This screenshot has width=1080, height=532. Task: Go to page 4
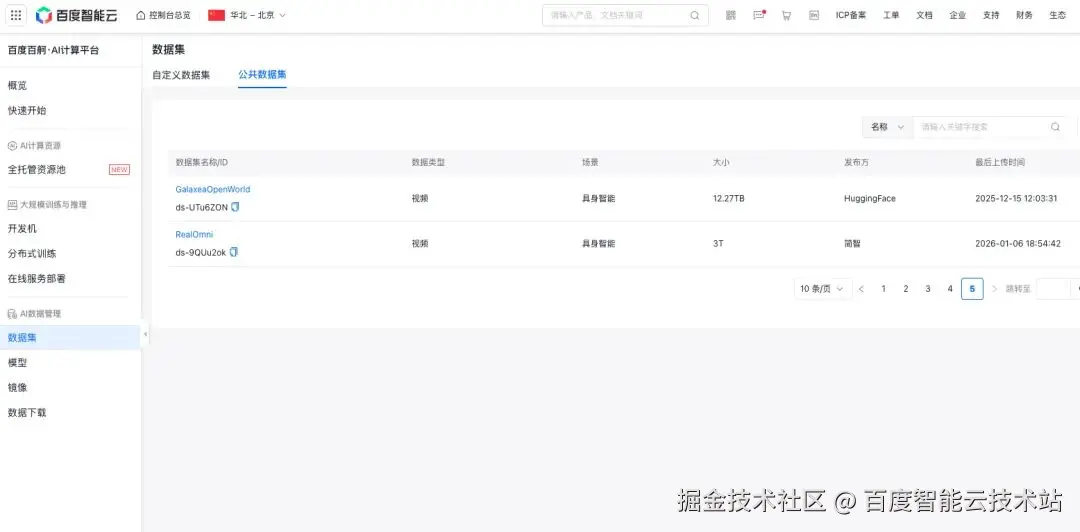coord(950,289)
